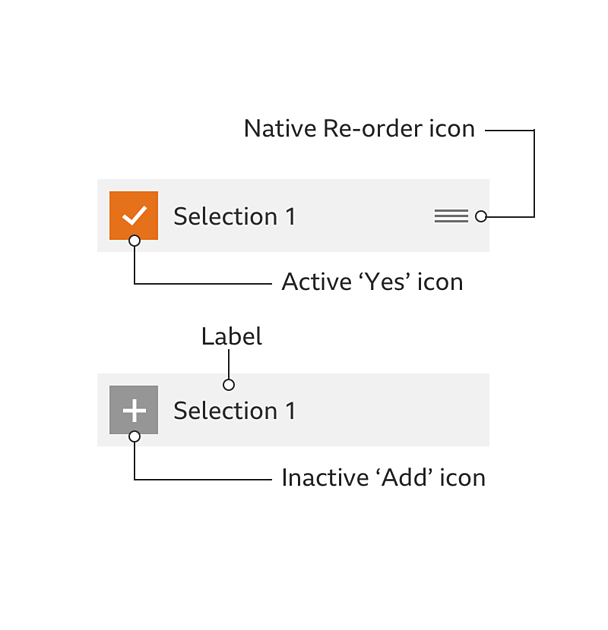Image resolution: width=608 pixels, height=630 pixels.
Task: Click the circle marker under the orange checkbox
Action: tap(134, 241)
